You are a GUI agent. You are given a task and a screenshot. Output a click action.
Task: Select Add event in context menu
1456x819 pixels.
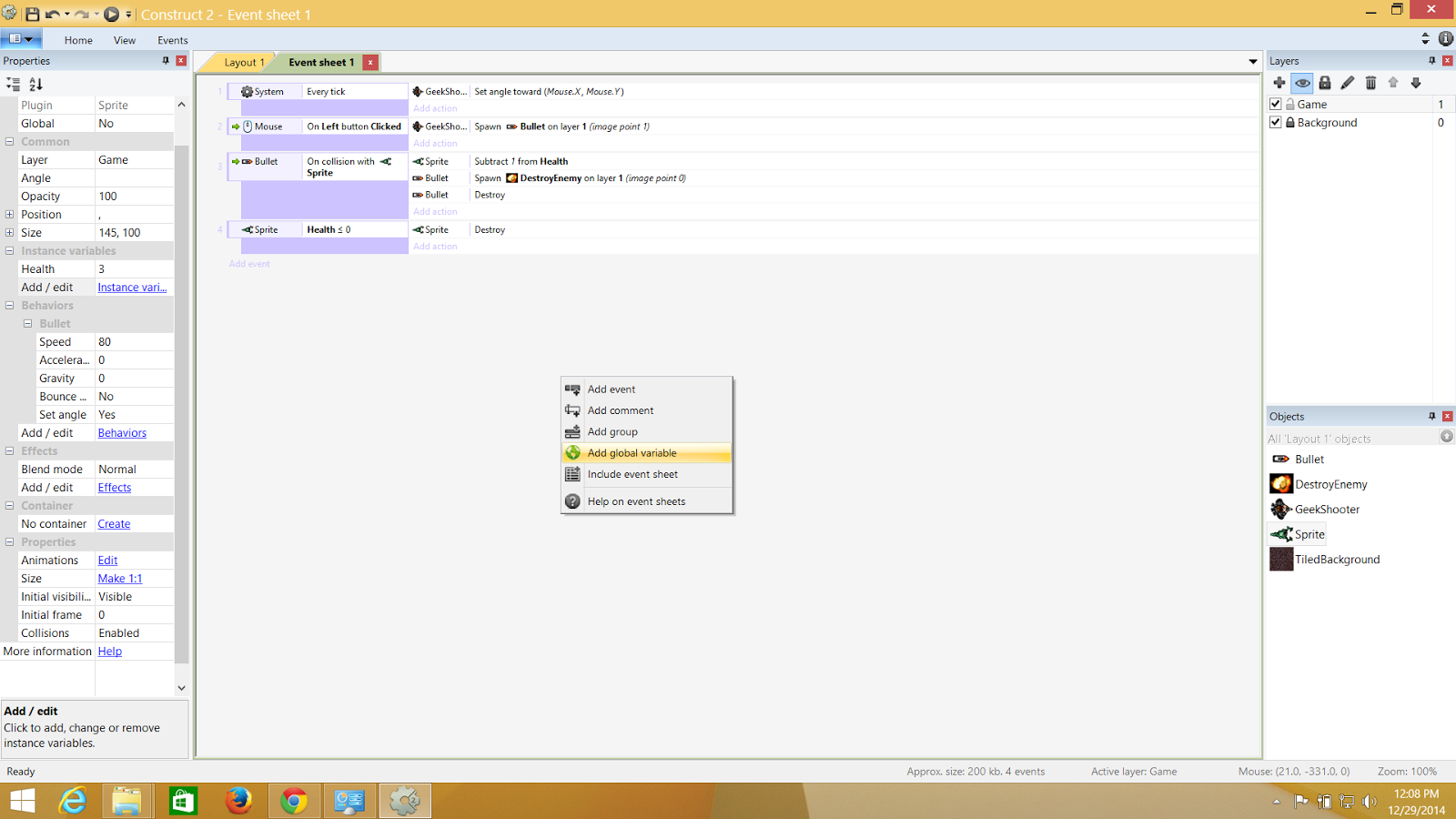pos(646,389)
